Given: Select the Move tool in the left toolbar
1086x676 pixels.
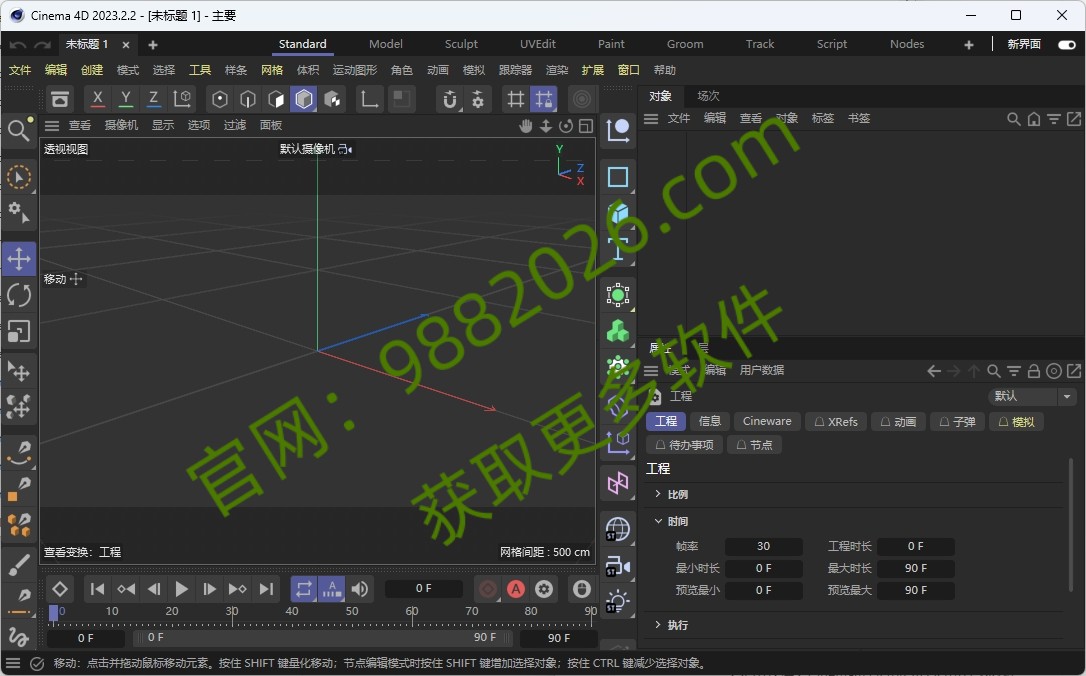Looking at the screenshot, I should point(19,258).
